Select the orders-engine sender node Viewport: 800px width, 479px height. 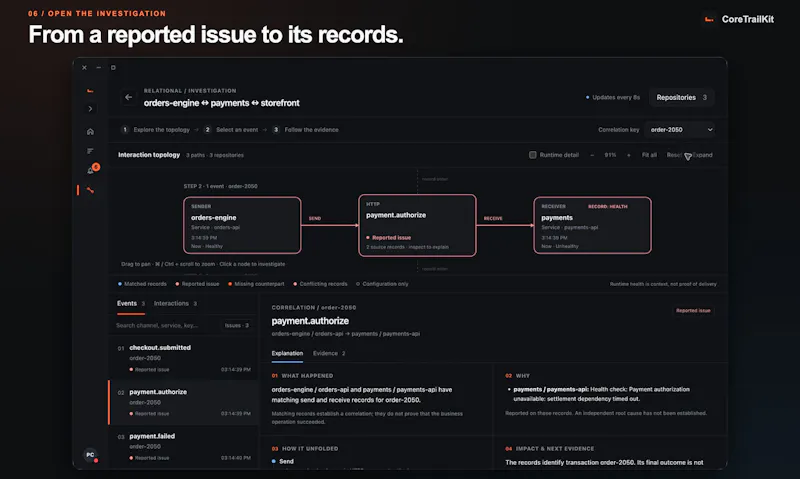coord(242,225)
